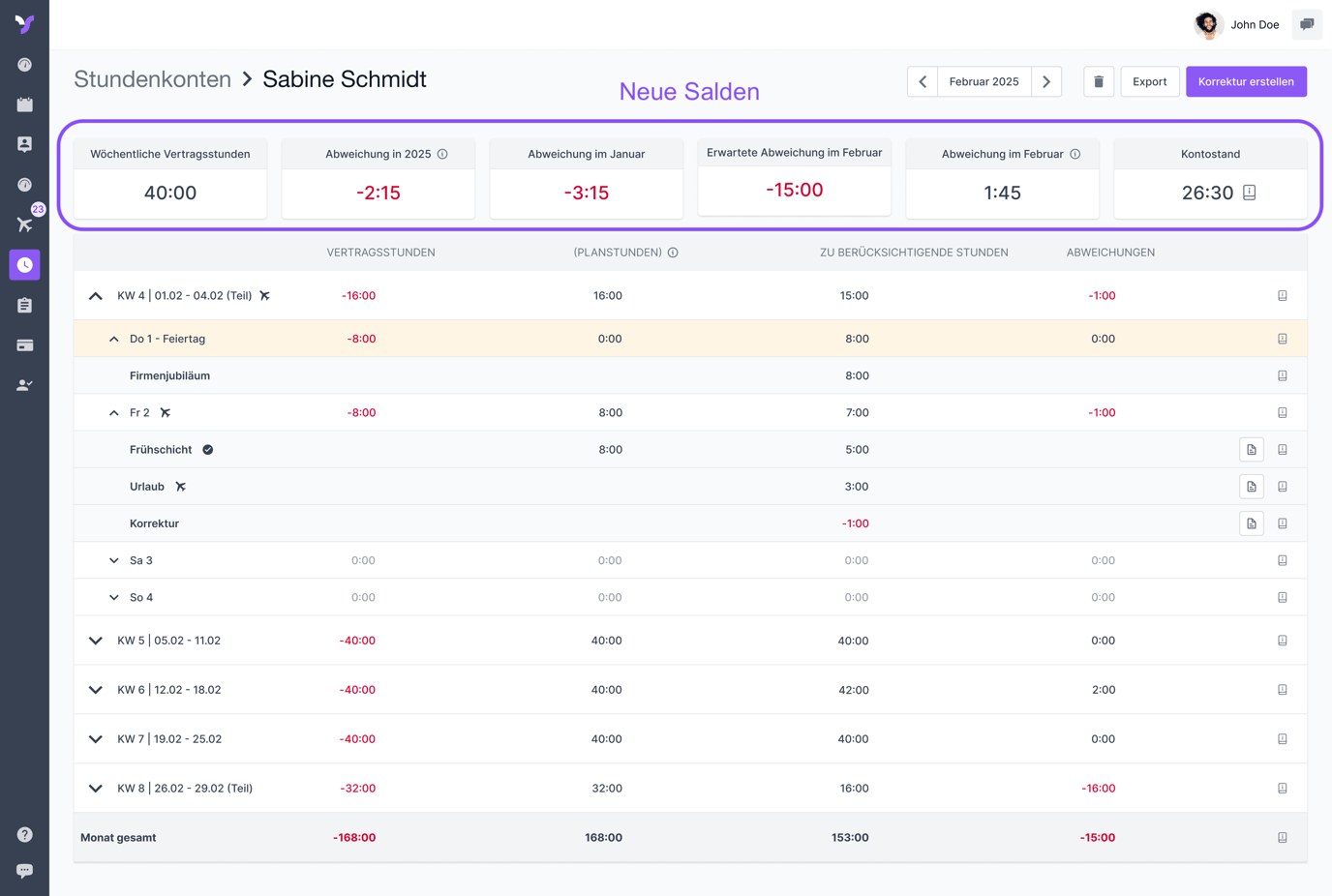Open the help question mark icon
This screenshot has width=1332, height=896.
[24, 834]
